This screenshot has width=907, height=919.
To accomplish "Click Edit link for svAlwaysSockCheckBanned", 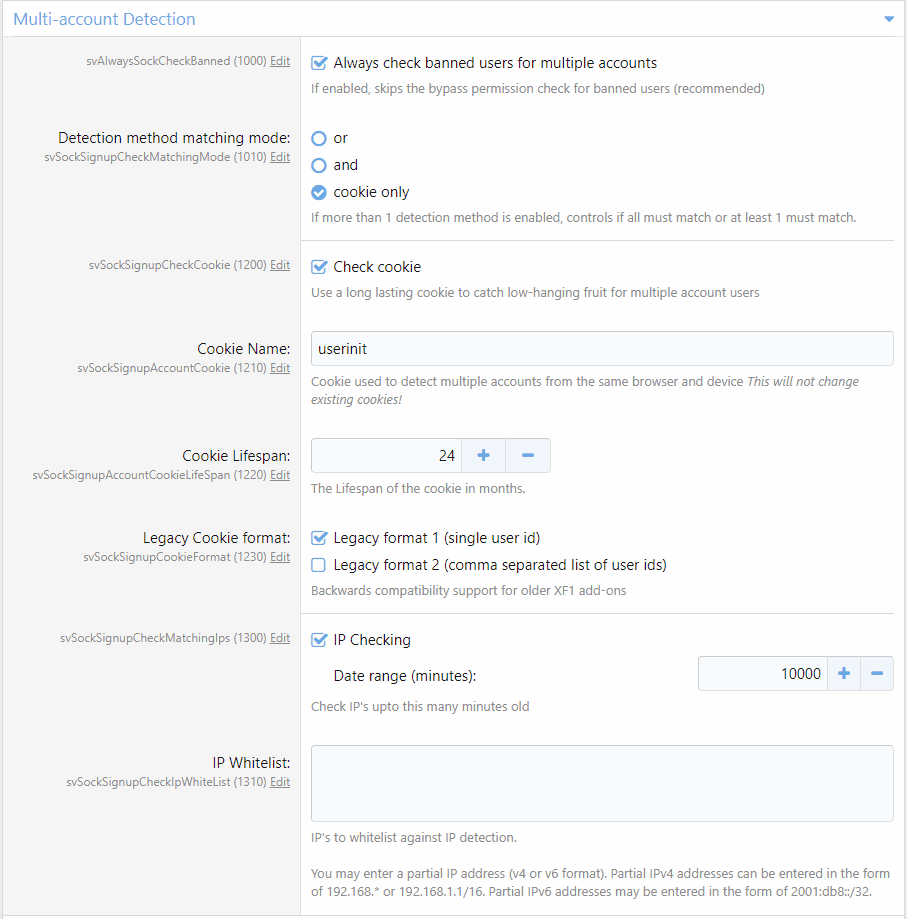I will [280, 61].
